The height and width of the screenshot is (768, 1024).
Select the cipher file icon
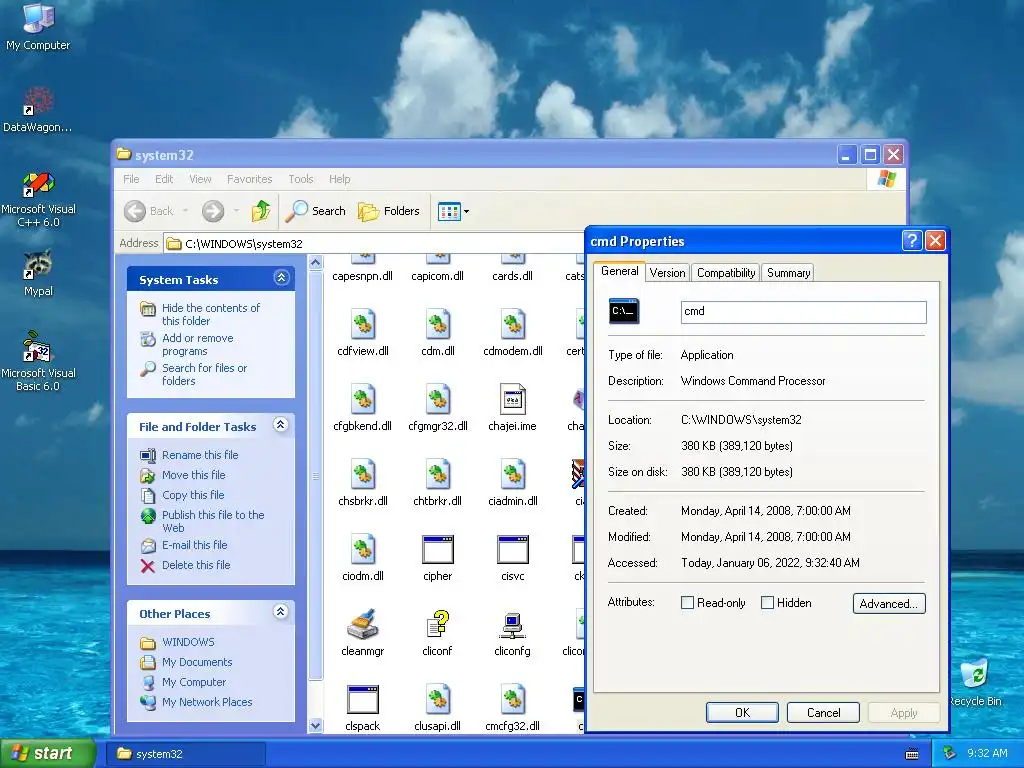pos(438,550)
